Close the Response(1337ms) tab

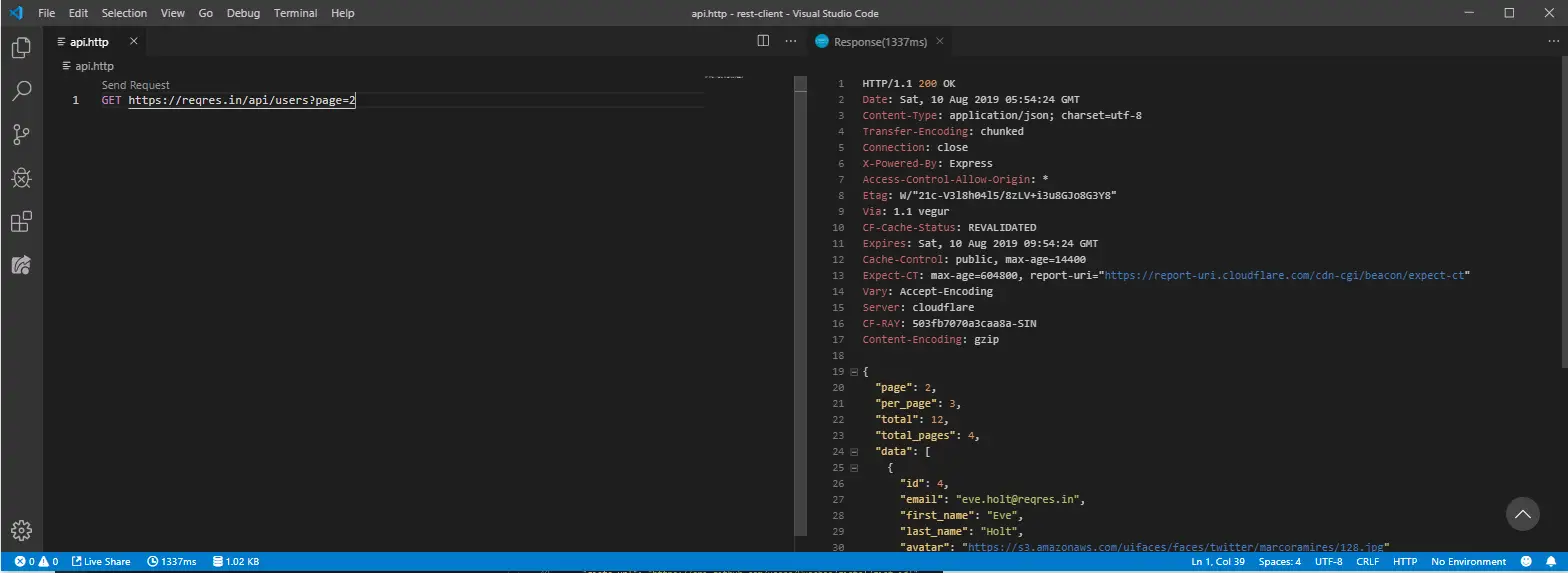pyautogui.click(x=940, y=42)
